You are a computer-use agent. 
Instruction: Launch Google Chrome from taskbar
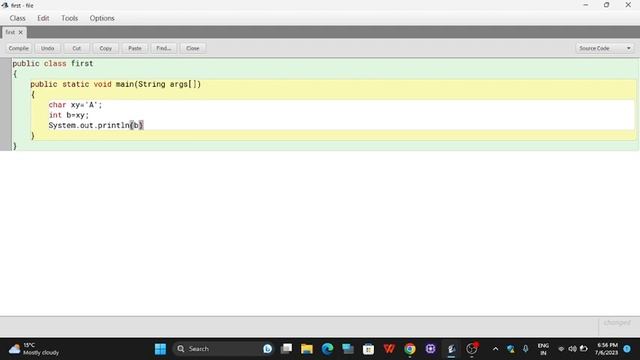tap(410, 349)
